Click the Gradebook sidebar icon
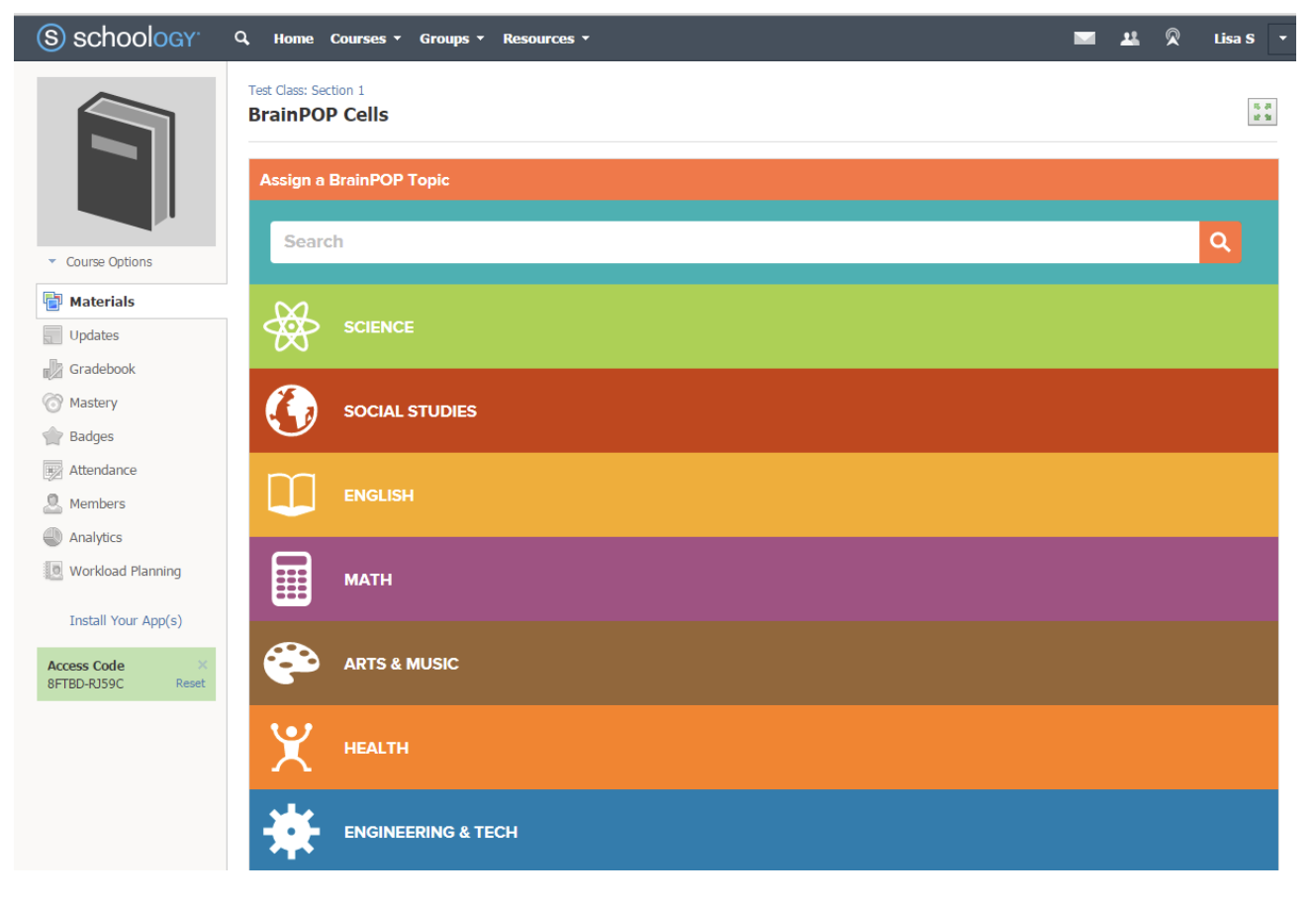Image resolution: width=1316 pixels, height=906 pixels. (x=52, y=369)
